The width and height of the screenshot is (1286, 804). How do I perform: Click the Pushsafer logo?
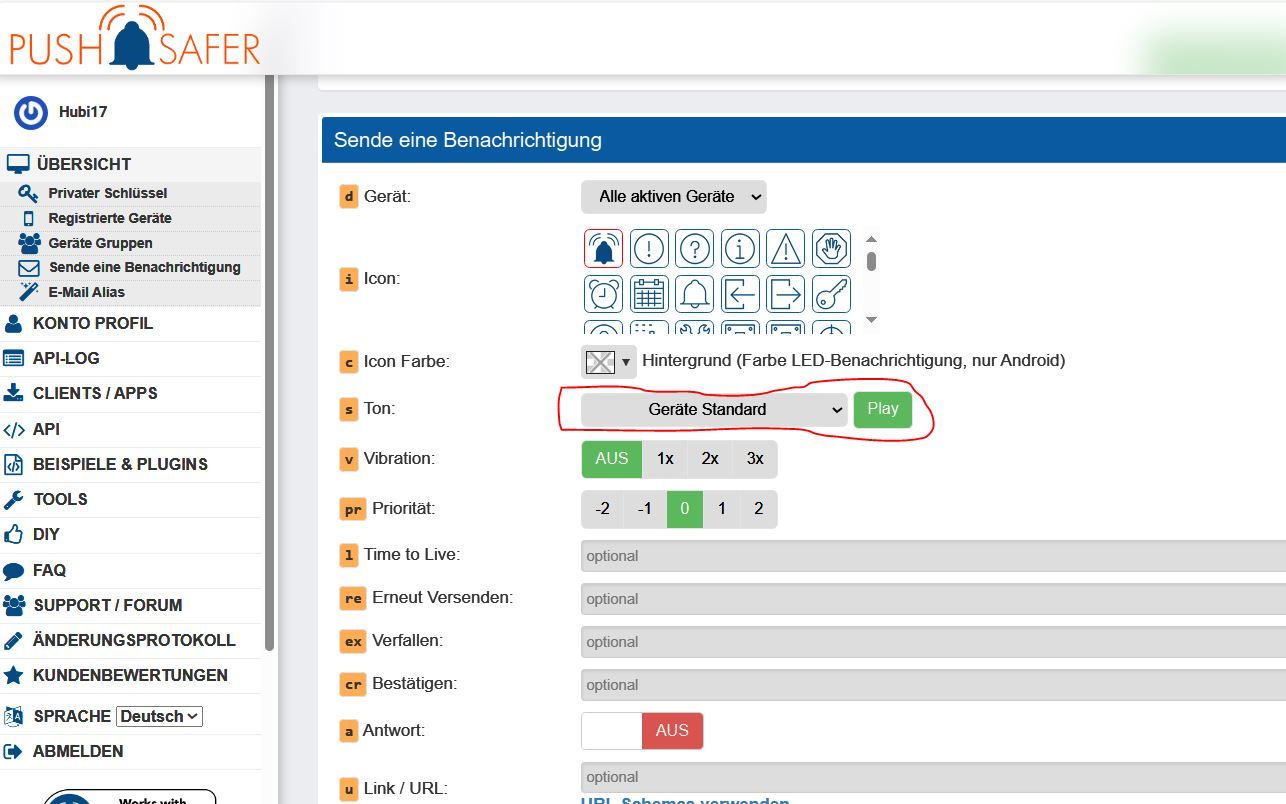[x=134, y=38]
